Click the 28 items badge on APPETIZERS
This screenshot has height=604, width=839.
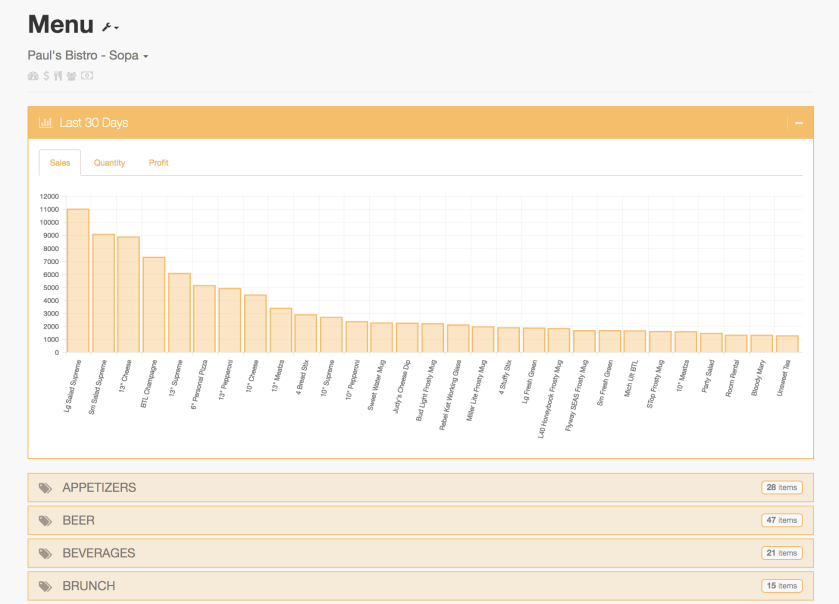point(782,488)
